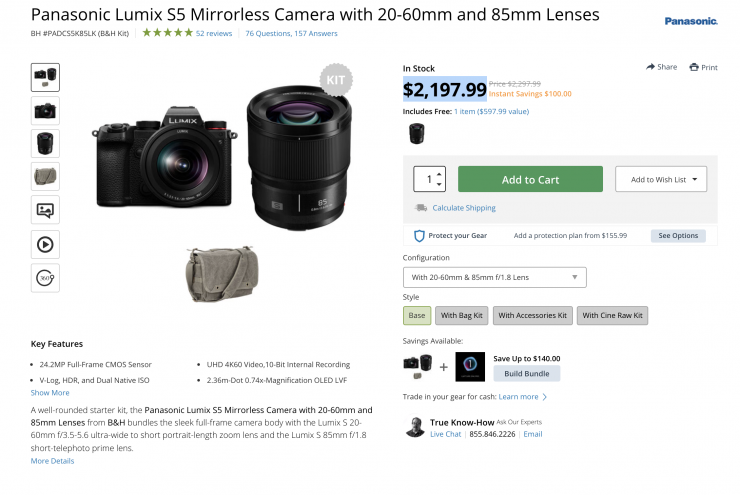Click the free lens item icon
The width and height of the screenshot is (740, 495).
coord(416,135)
